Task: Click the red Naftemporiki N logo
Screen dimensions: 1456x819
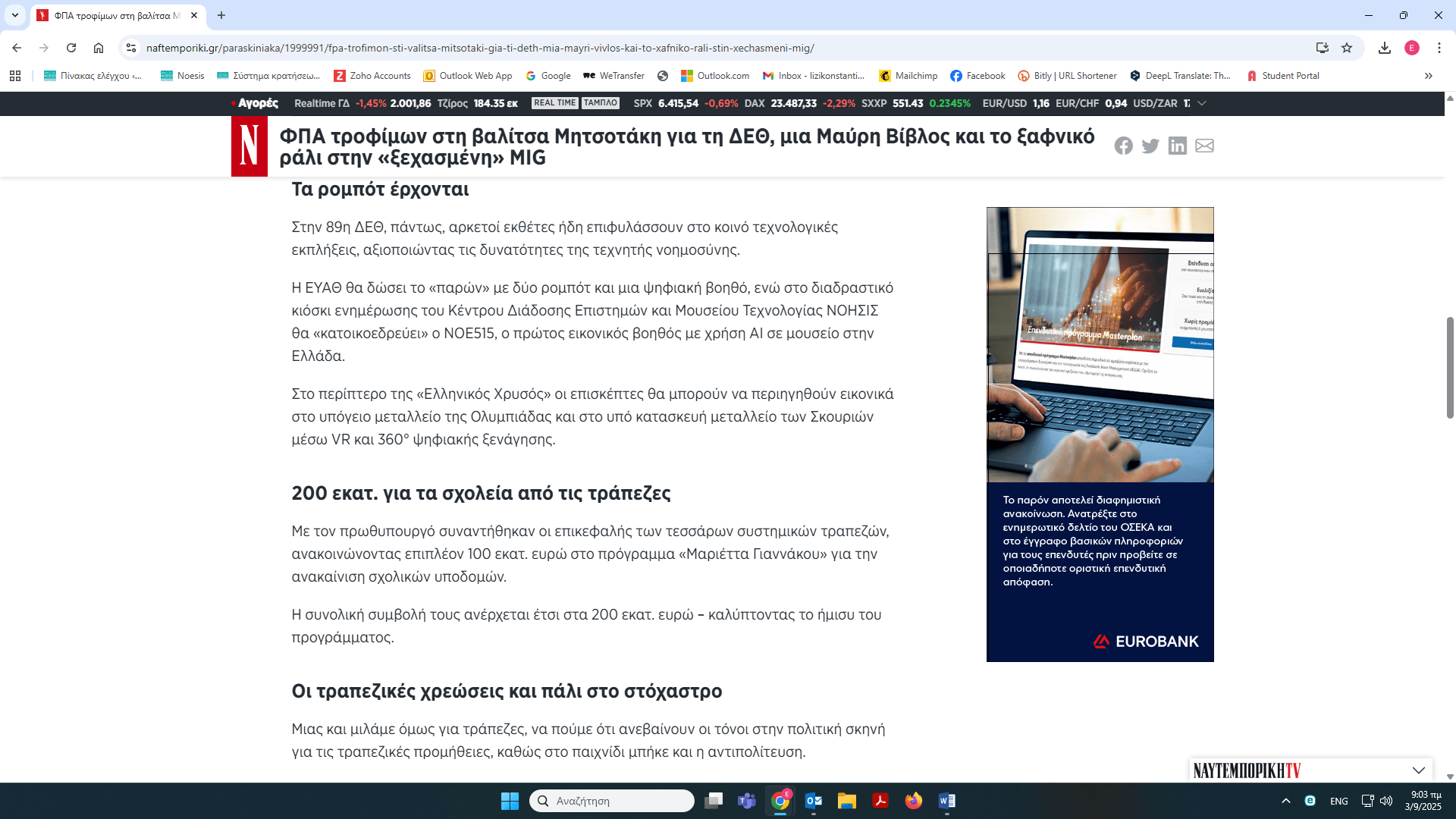Action: tap(249, 146)
